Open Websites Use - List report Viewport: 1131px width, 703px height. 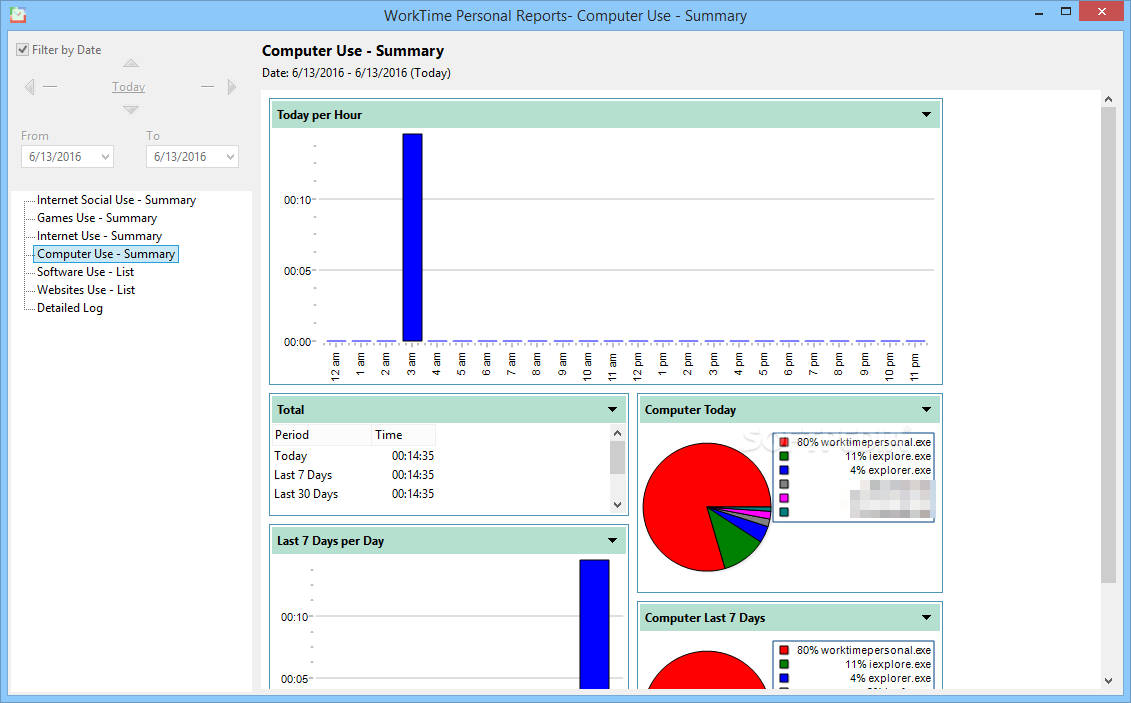[x=86, y=290]
